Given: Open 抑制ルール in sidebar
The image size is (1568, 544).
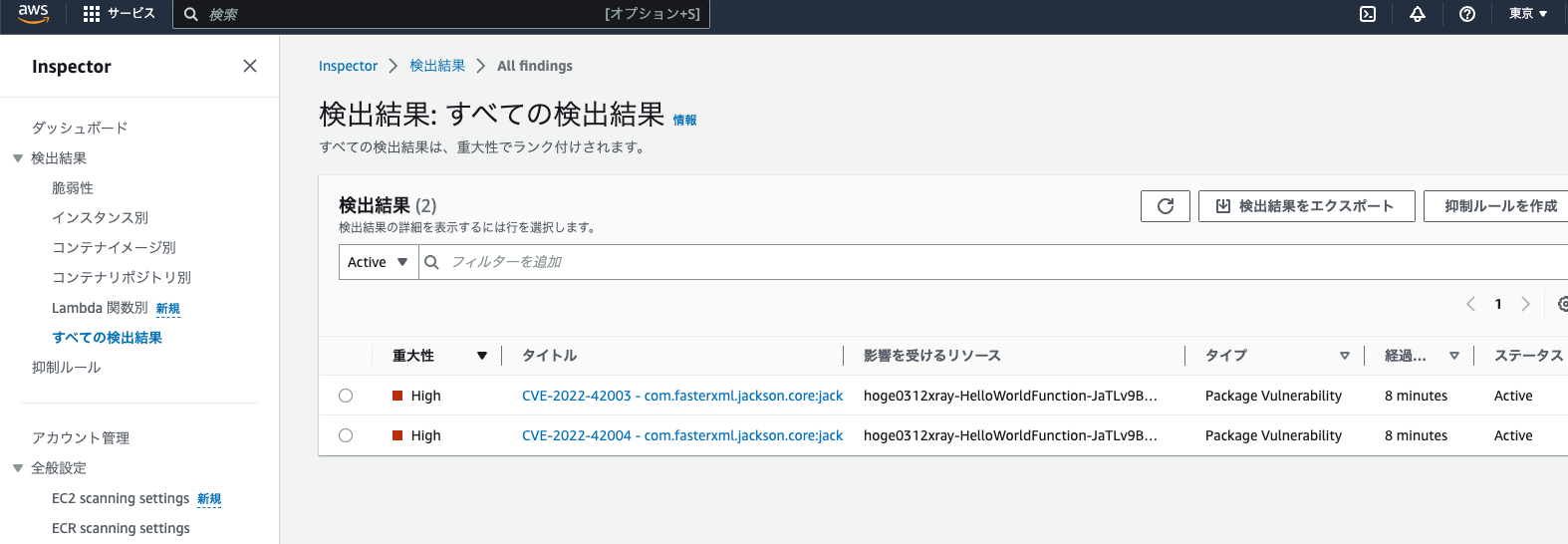Looking at the screenshot, I should (66, 368).
